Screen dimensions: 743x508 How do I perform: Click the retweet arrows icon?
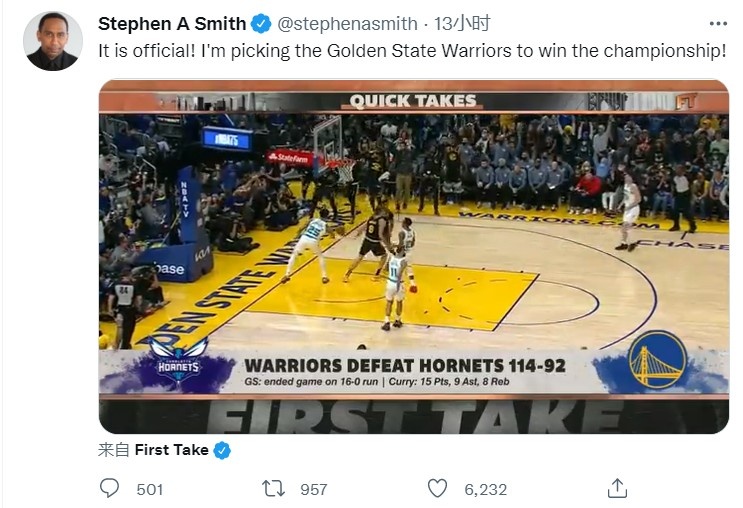tap(273, 488)
